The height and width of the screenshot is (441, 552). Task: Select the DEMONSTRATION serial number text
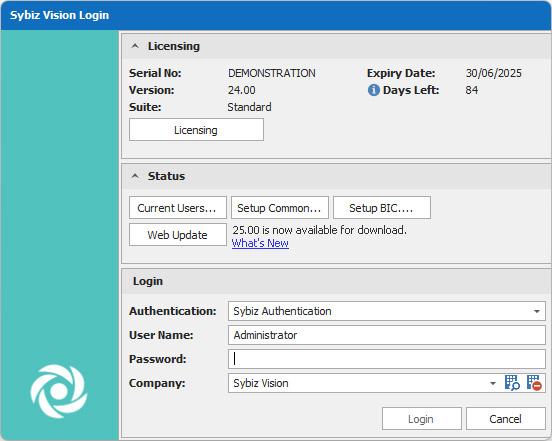[x=271, y=73]
